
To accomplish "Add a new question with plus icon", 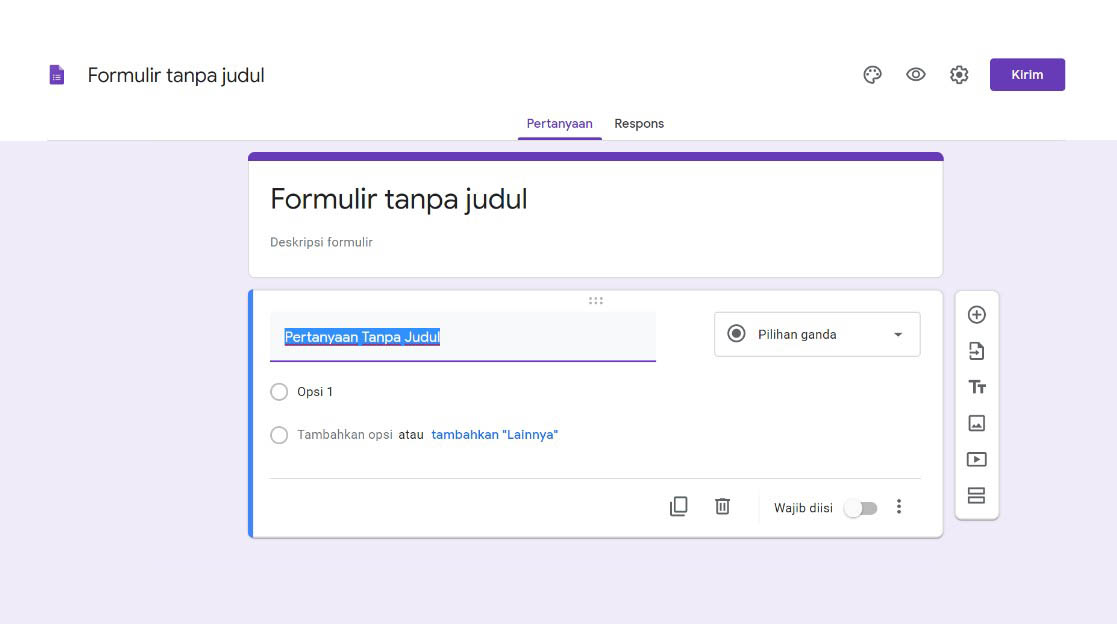I will point(977,315).
